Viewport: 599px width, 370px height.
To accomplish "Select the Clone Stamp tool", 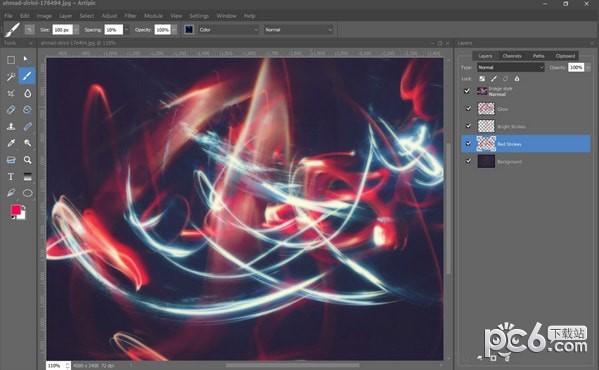I will pyautogui.click(x=11, y=126).
